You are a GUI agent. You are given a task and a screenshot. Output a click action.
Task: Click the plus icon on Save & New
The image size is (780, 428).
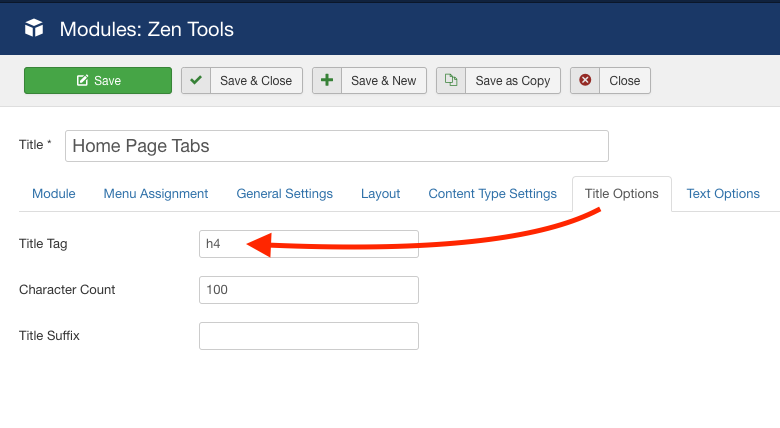coord(327,81)
